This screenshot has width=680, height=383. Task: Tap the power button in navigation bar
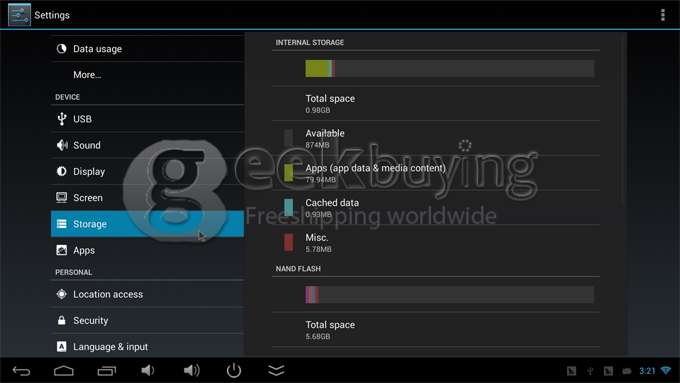pyautogui.click(x=234, y=370)
